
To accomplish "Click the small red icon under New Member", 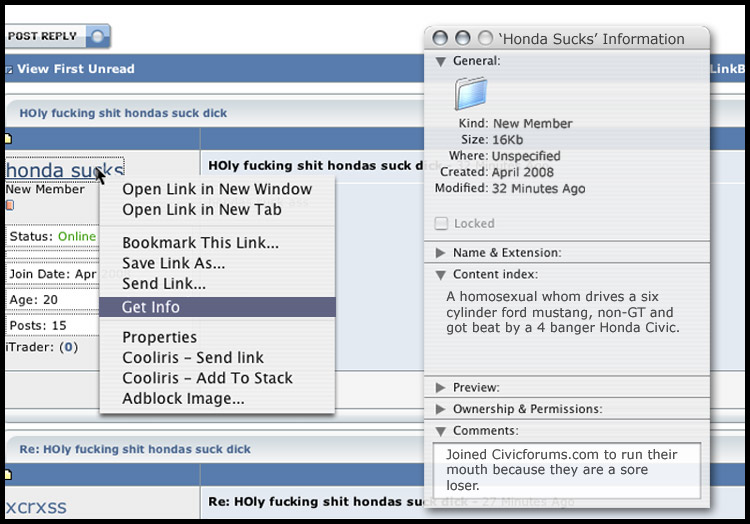I will pos(10,205).
